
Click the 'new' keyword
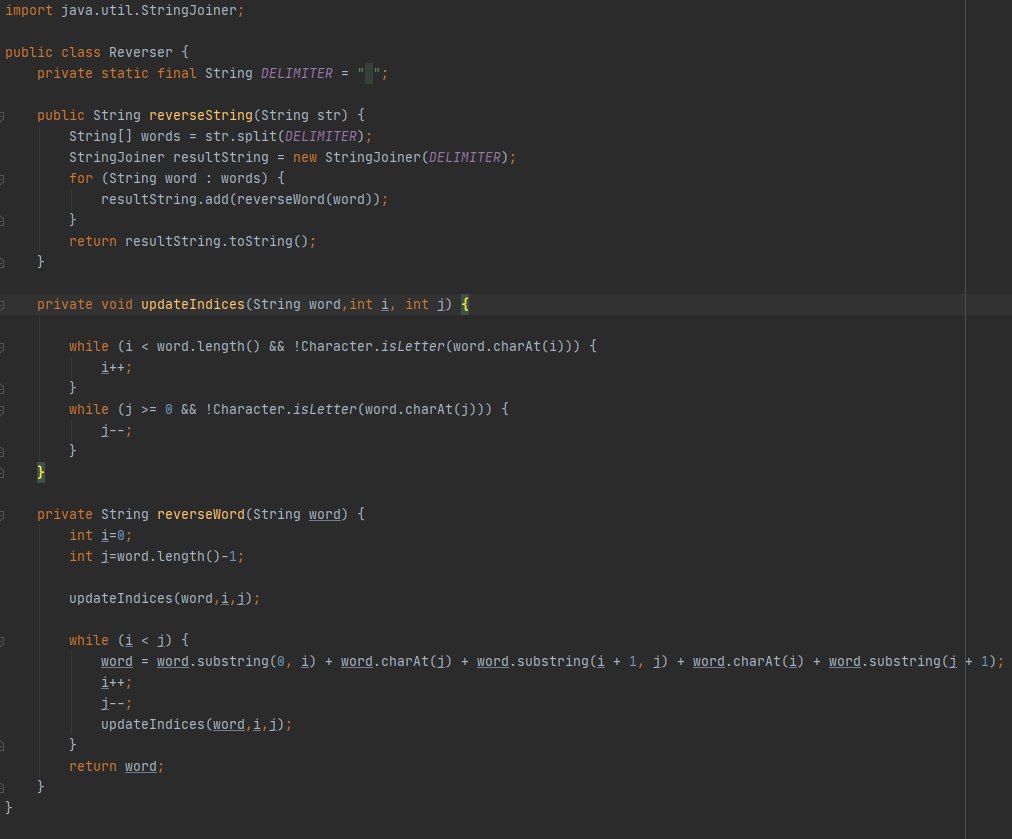(305, 157)
